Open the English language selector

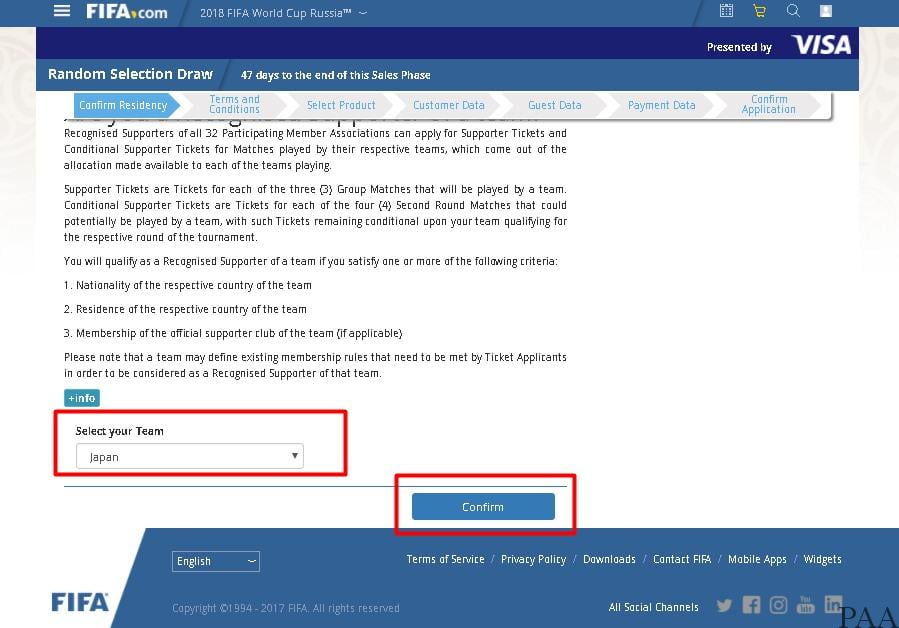(216, 561)
